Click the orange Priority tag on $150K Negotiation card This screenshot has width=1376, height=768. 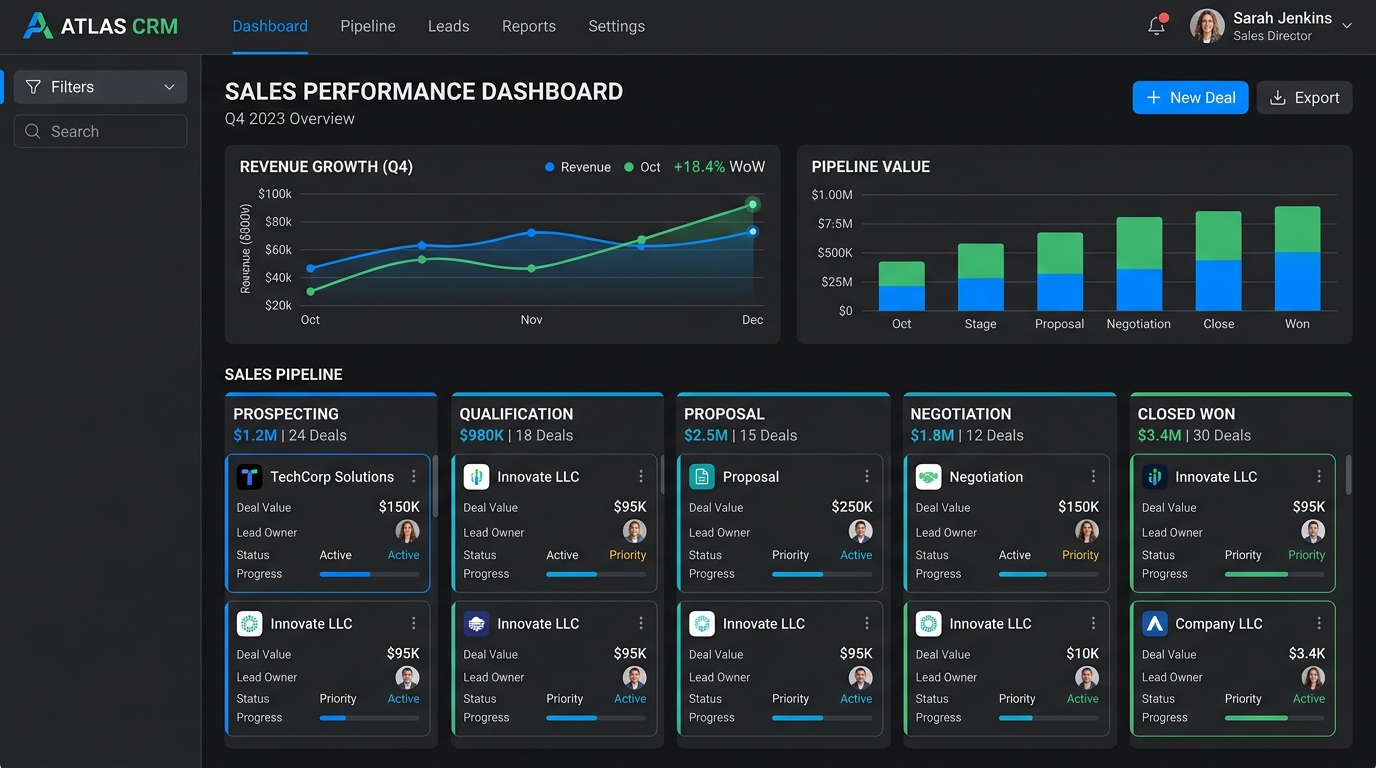click(x=1080, y=555)
